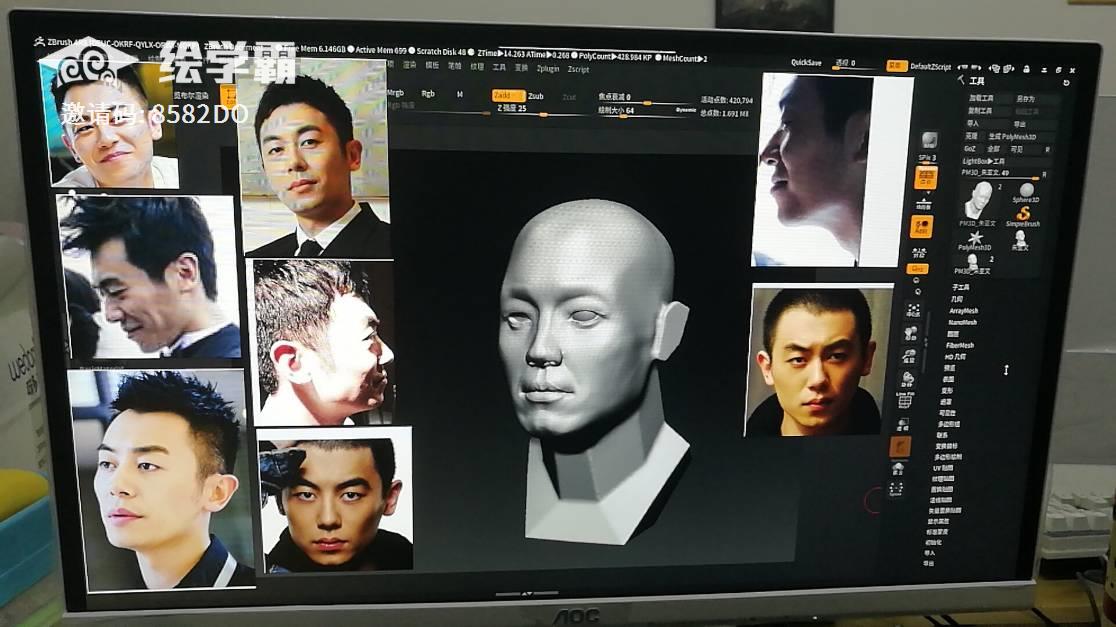The height and width of the screenshot is (627, 1116).
Task: Click the DefaultZScript label
Action: (x=930, y=66)
